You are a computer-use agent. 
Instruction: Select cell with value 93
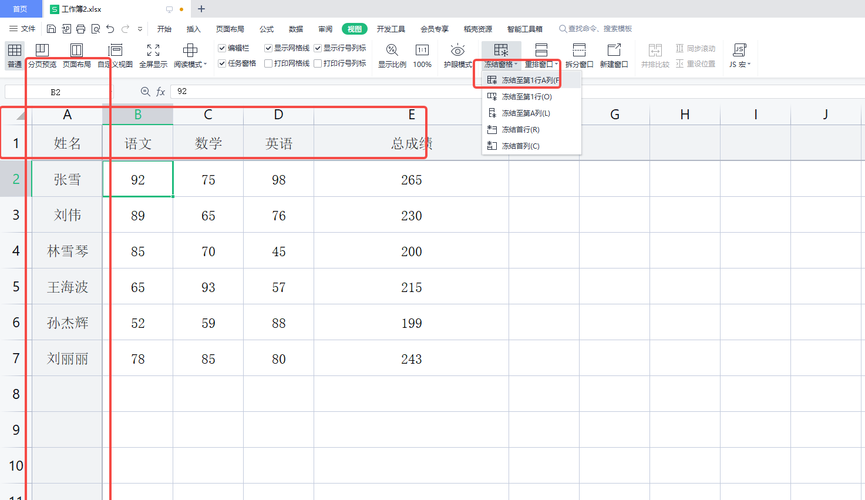point(208,287)
